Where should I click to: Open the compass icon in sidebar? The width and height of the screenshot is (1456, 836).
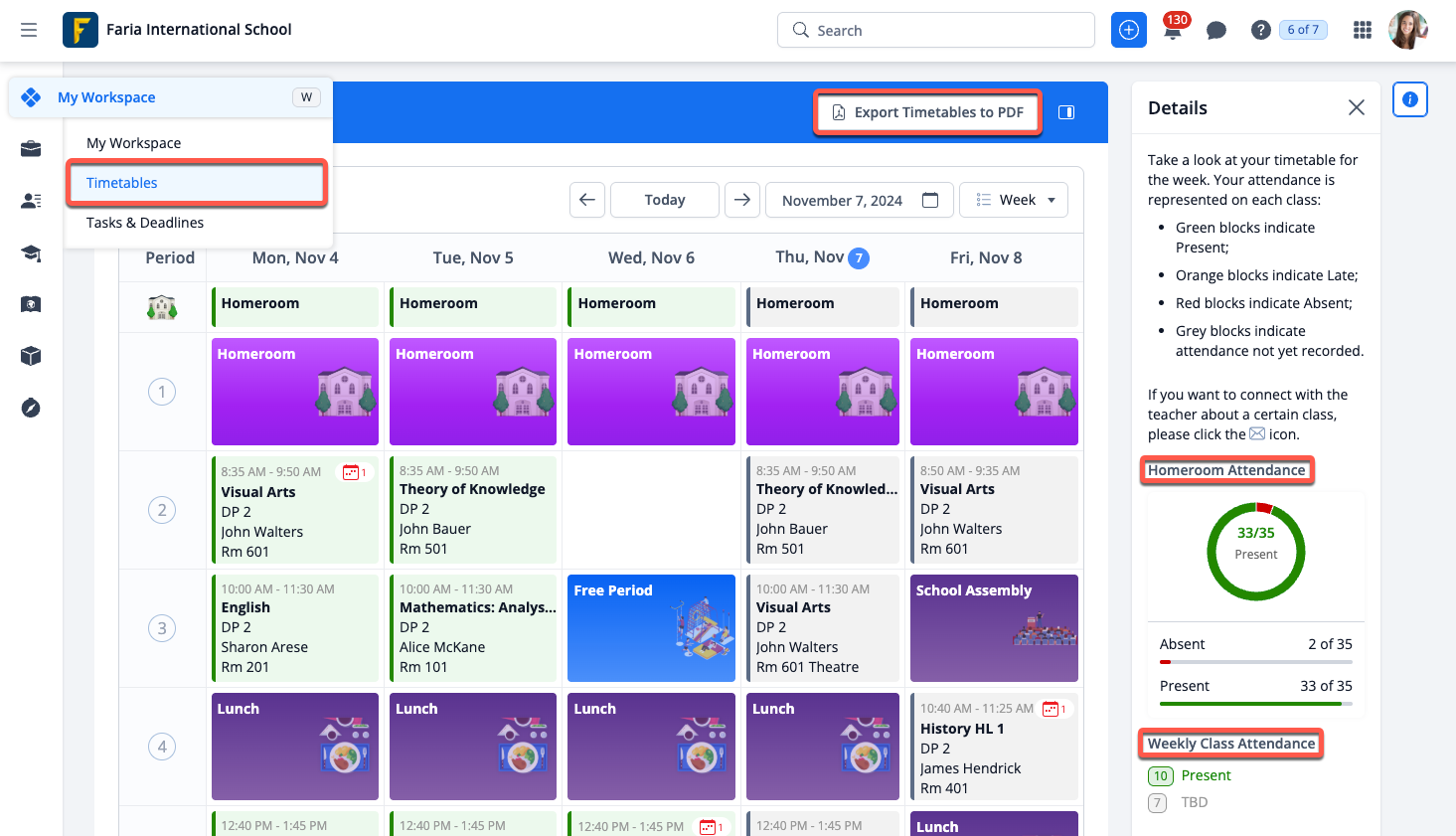[x=31, y=408]
